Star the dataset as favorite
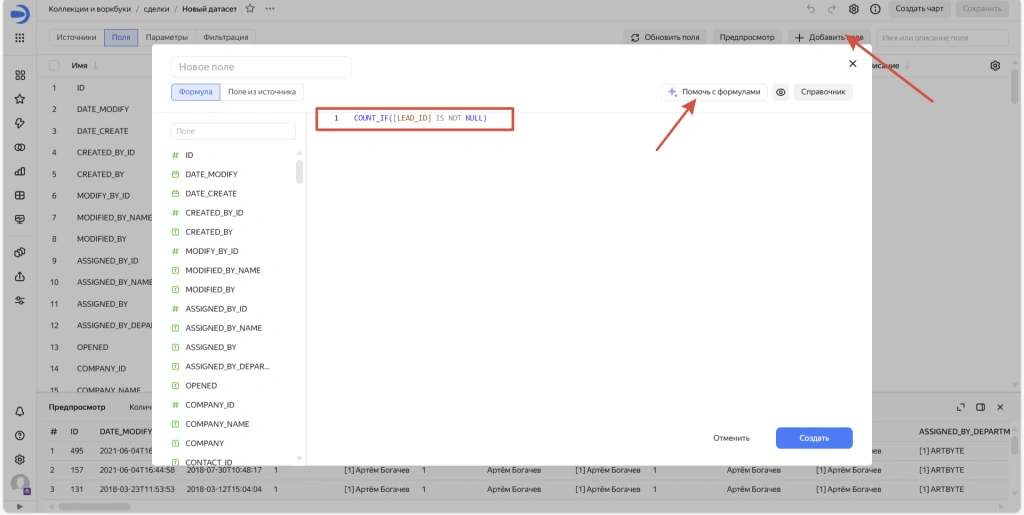Image resolution: width=1024 pixels, height=515 pixels. pyautogui.click(x=250, y=8)
